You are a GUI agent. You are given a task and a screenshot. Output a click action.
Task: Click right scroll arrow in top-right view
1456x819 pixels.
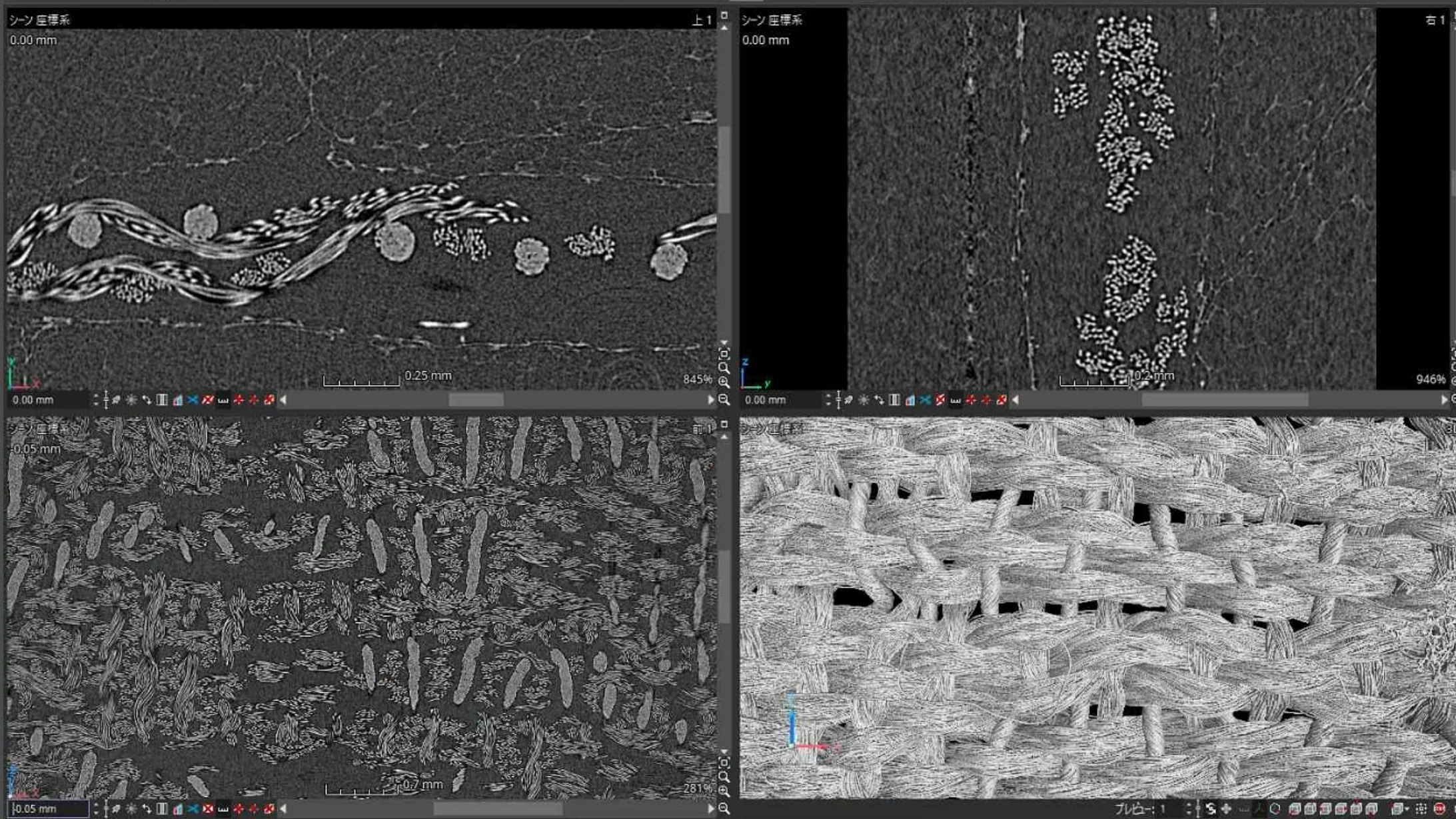[x=1443, y=400]
